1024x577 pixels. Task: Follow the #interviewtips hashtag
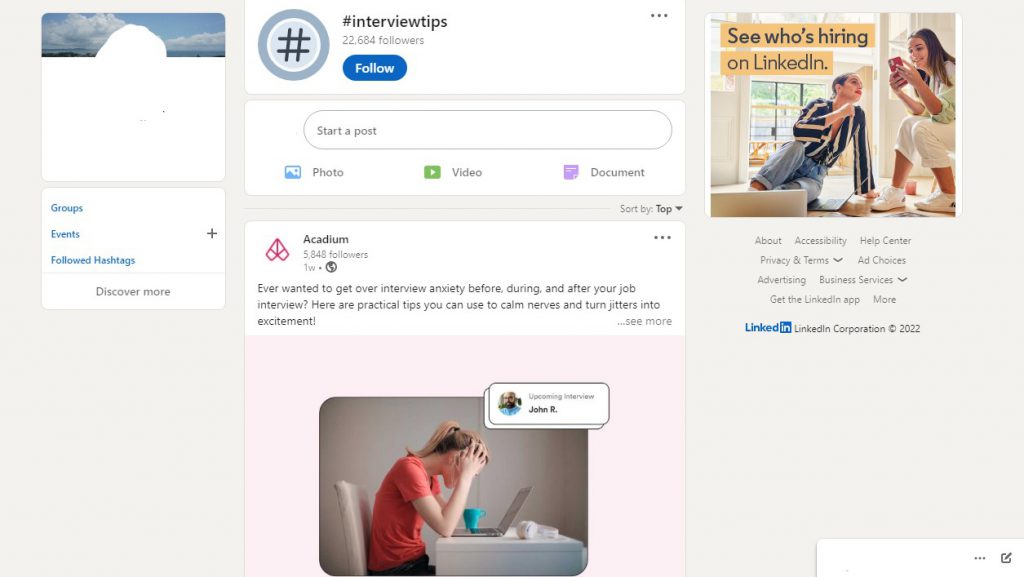374,68
